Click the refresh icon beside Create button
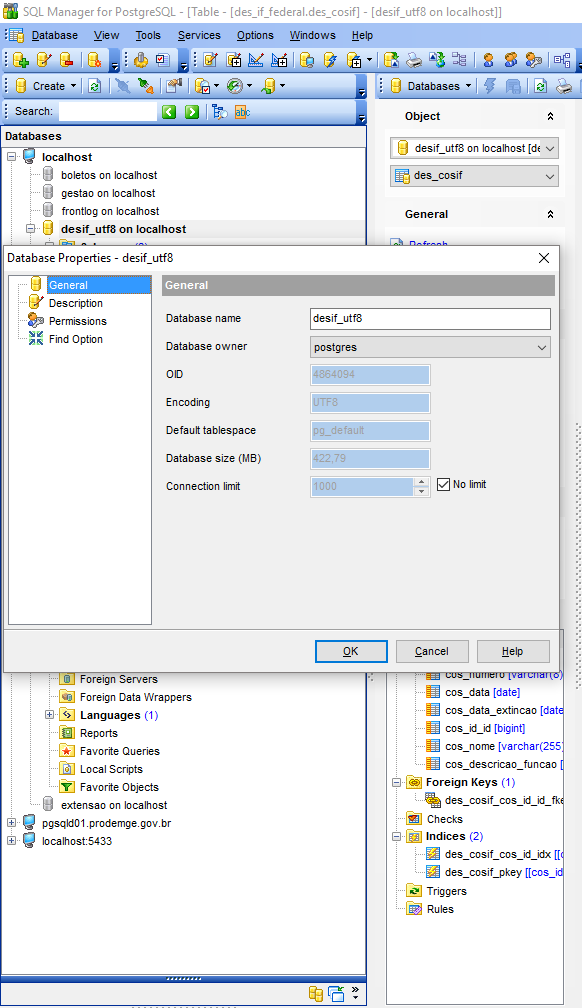The height and width of the screenshot is (1008, 582). 95,86
